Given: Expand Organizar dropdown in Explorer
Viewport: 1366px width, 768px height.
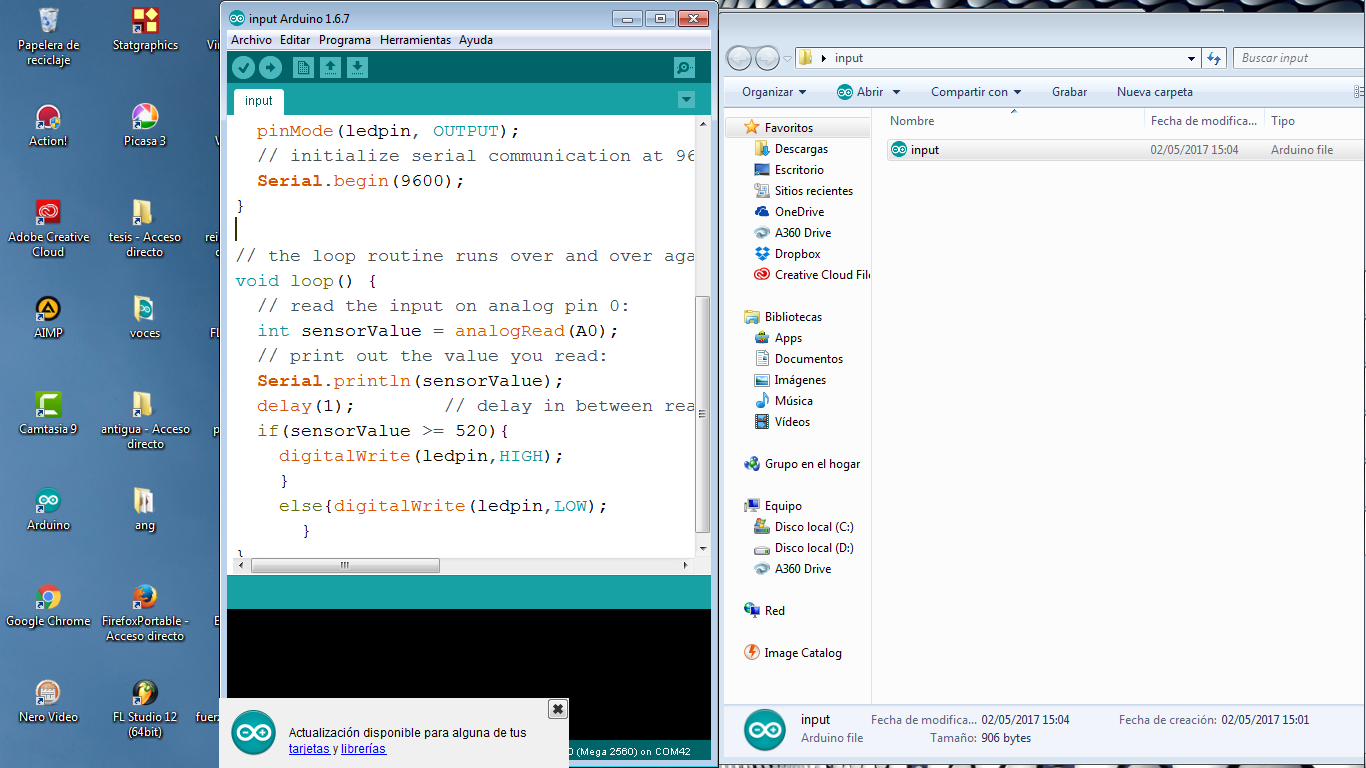Looking at the screenshot, I should click(774, 92).
